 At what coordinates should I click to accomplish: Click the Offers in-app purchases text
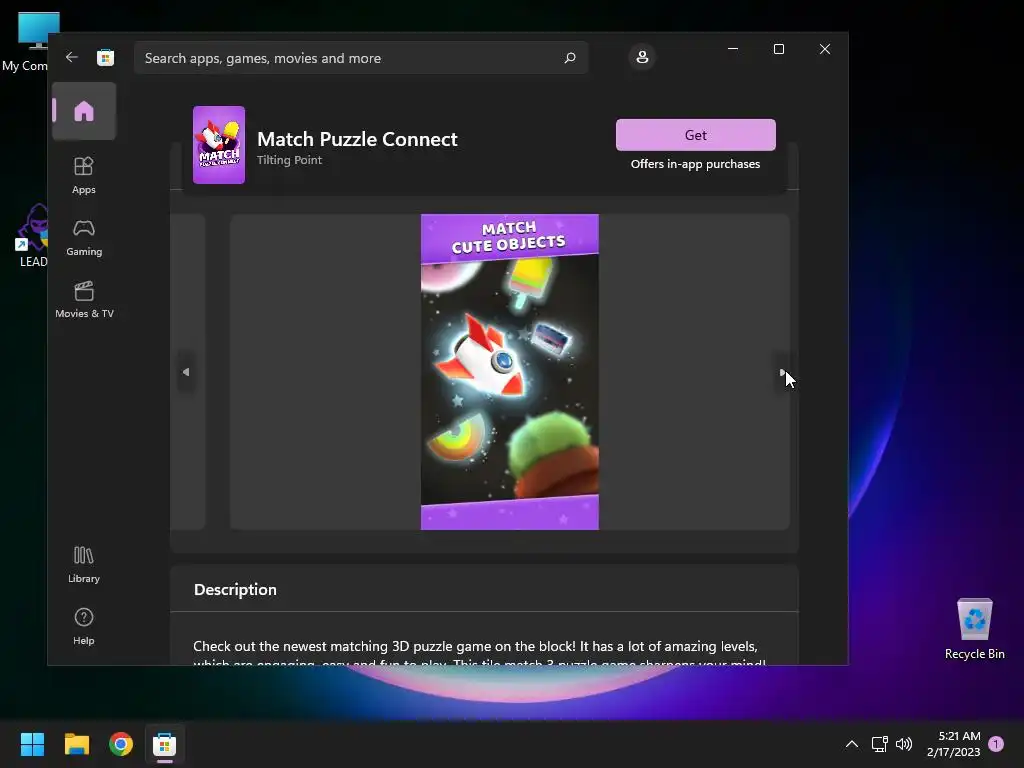[696, 164]
